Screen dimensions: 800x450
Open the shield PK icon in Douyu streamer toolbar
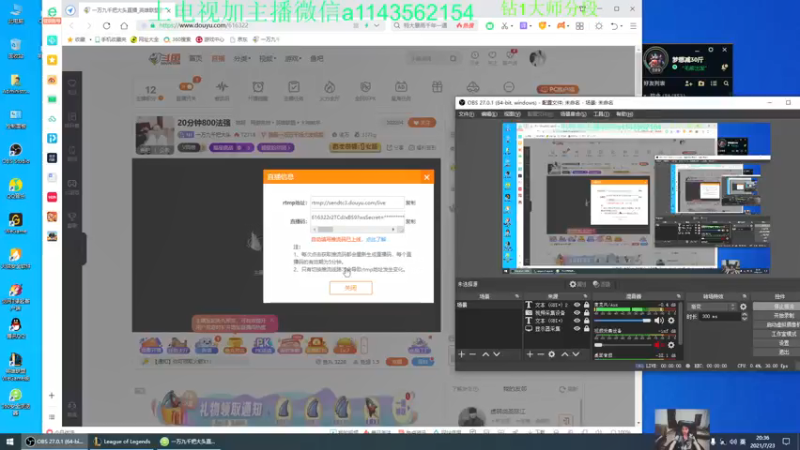click(x=365, y=87)
